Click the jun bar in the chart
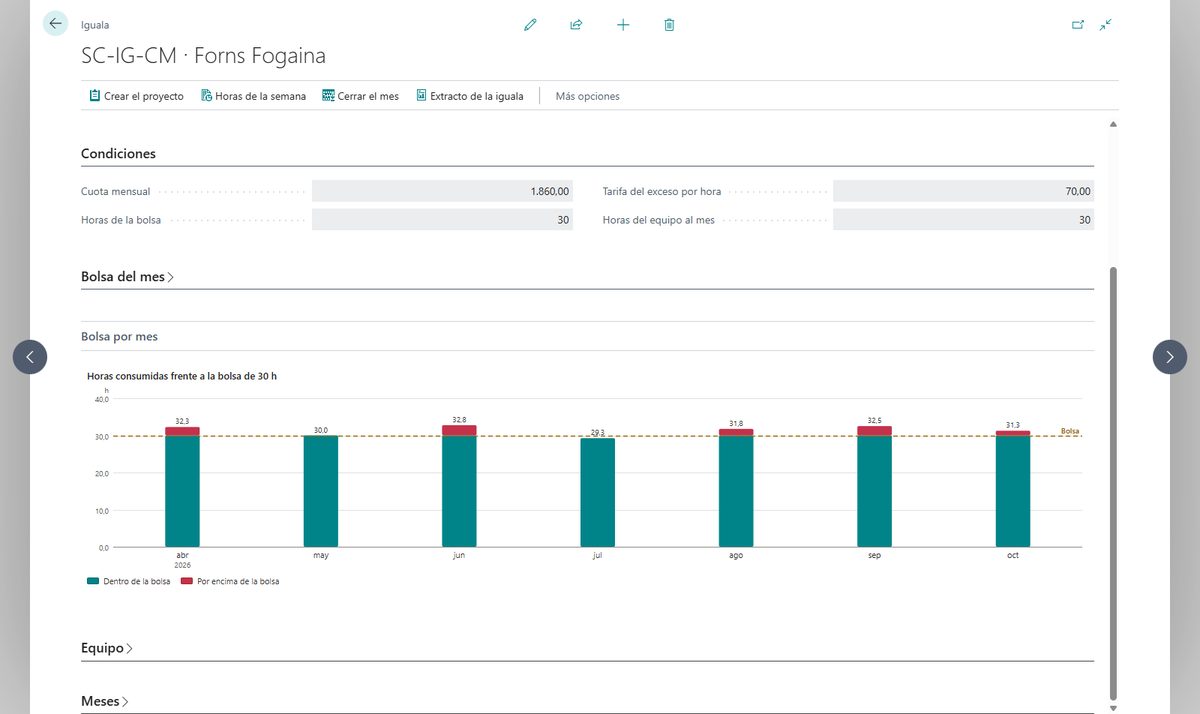Viewport: 1200px width, 714px height. [x=459, y=486]
